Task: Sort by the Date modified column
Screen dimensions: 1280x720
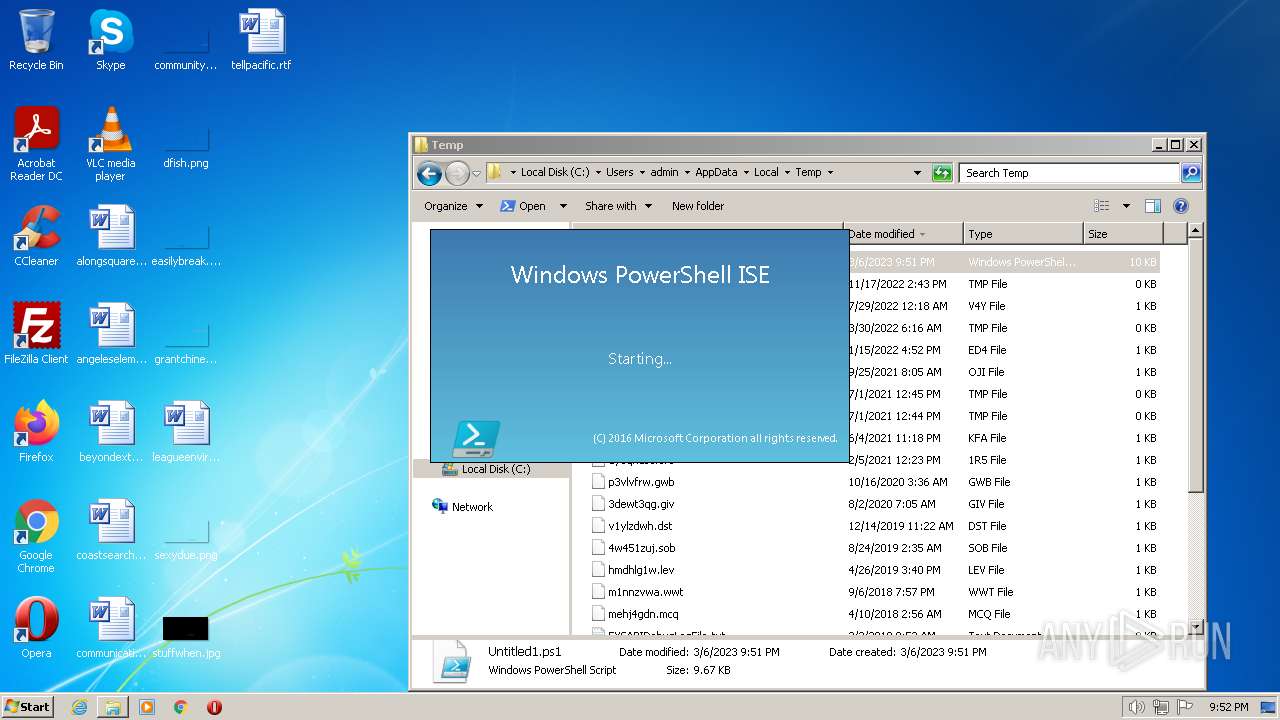Action: click(904, 234)
